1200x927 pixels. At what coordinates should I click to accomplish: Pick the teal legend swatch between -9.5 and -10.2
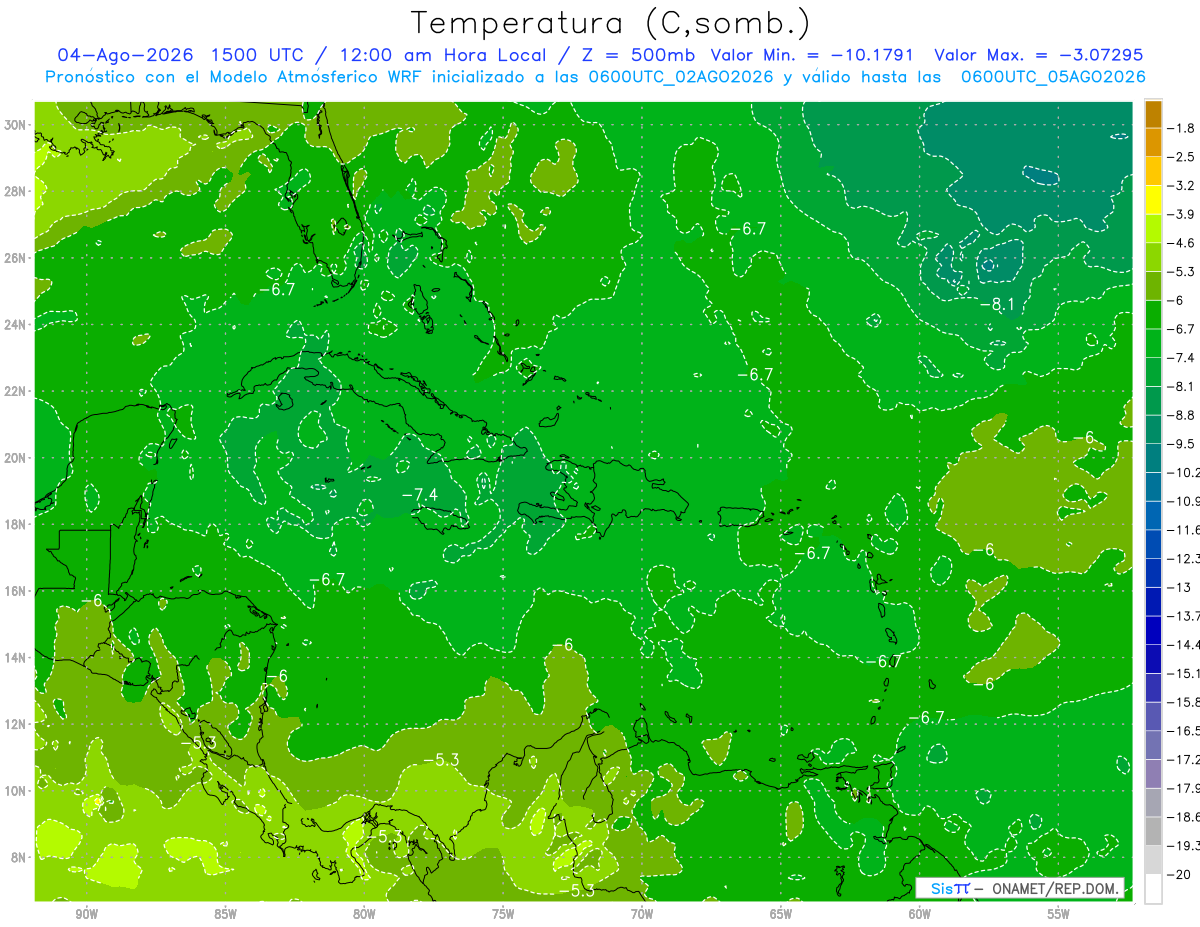(1153, 458)
